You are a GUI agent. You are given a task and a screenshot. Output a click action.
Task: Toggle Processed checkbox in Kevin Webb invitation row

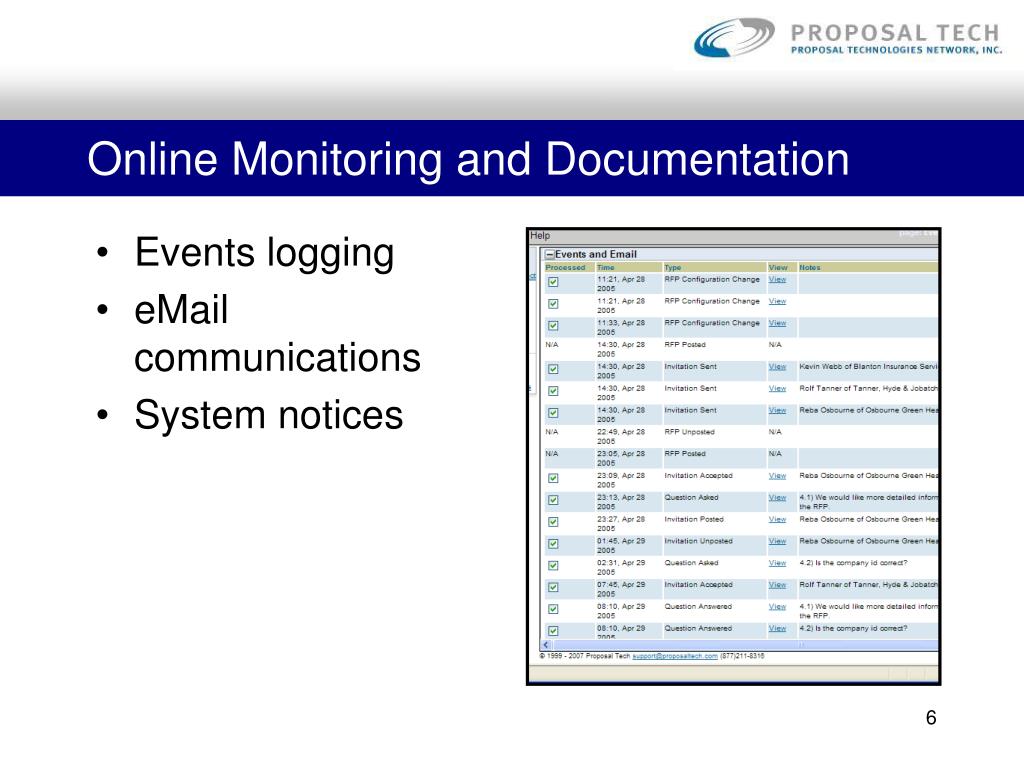point(553,370)
